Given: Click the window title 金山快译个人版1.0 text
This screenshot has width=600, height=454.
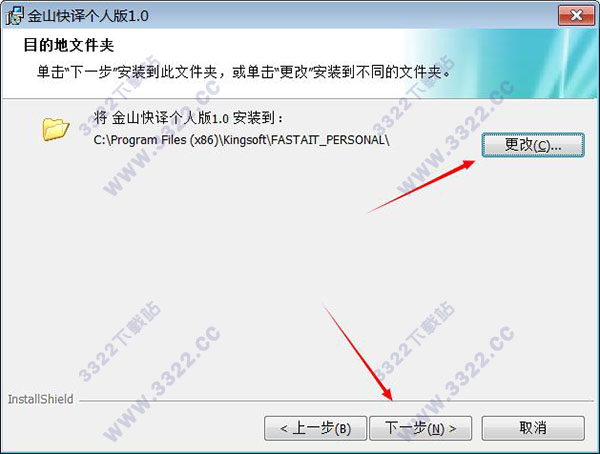Looking at the screenshot, I should click(88, 16).
